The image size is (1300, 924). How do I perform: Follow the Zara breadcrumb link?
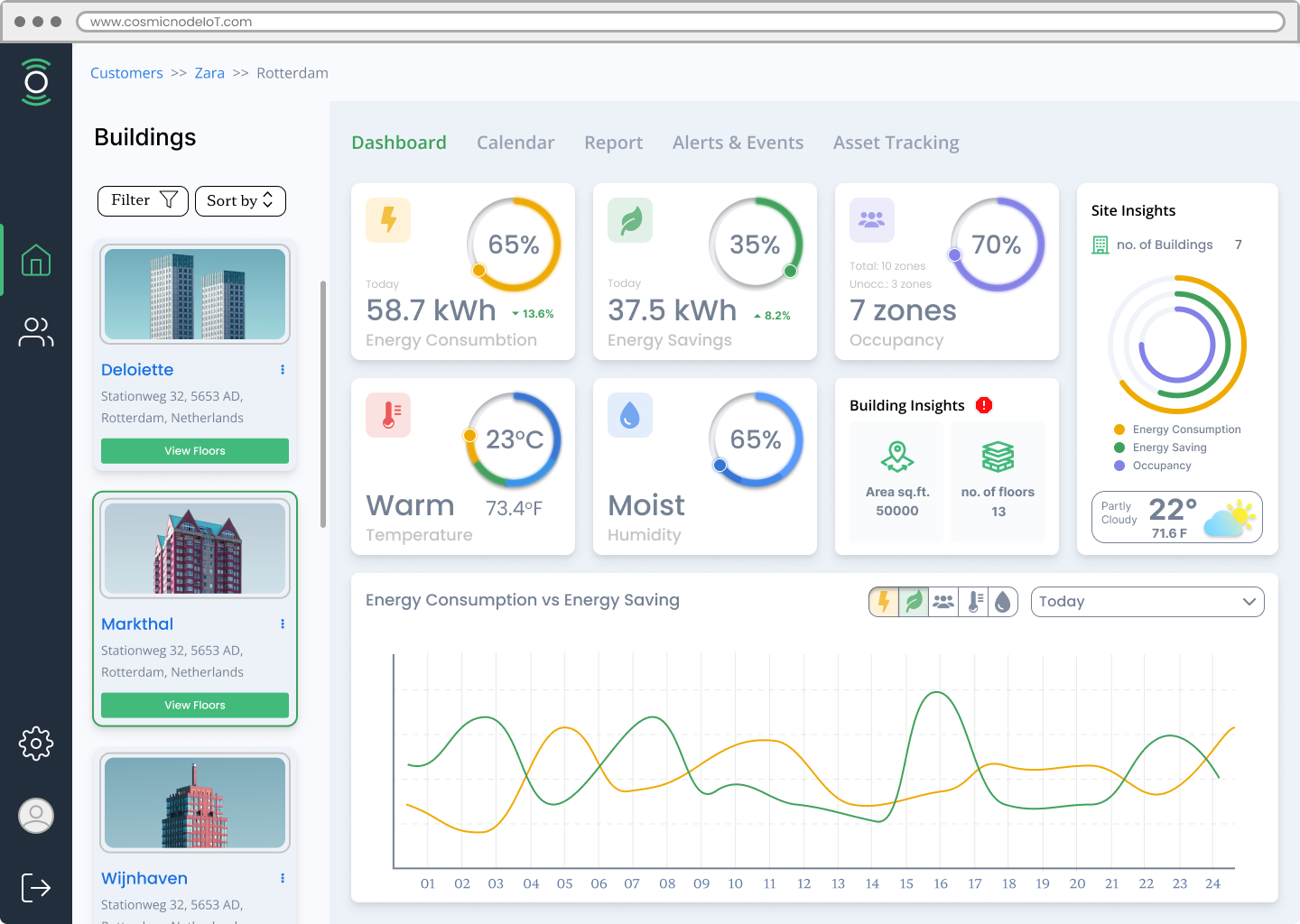[209, 73]
